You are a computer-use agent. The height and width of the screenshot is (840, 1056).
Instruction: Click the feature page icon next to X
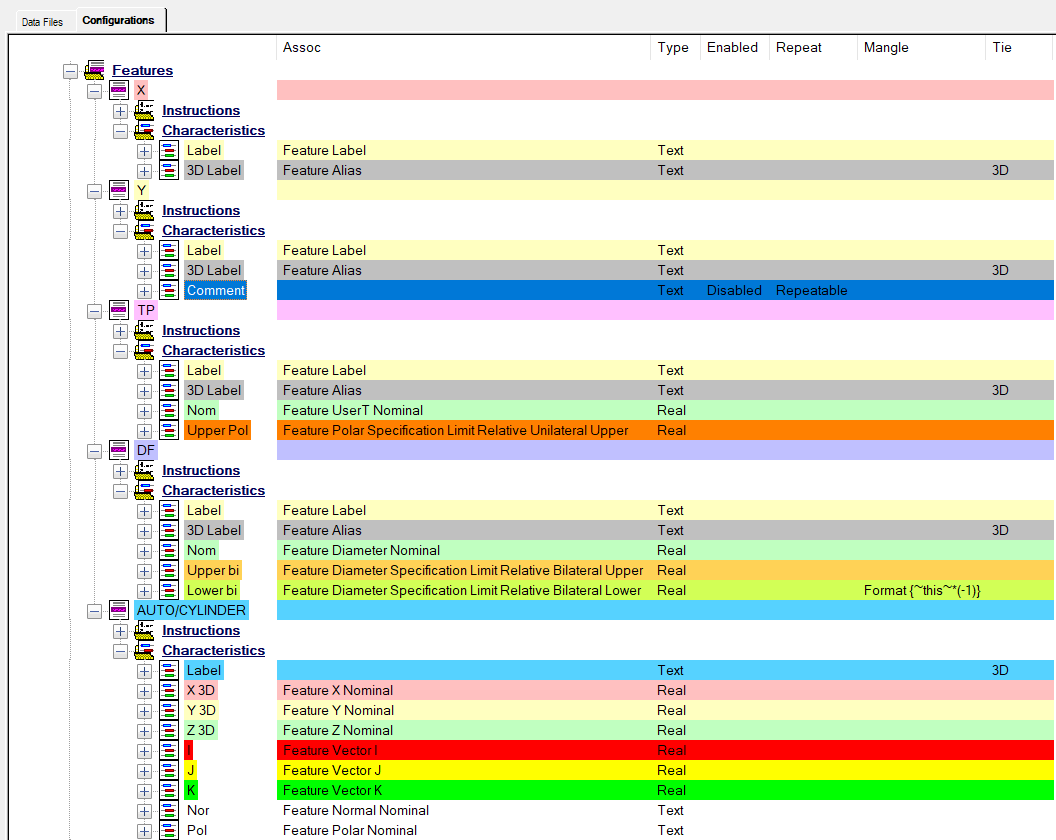[x=119, y=90]
